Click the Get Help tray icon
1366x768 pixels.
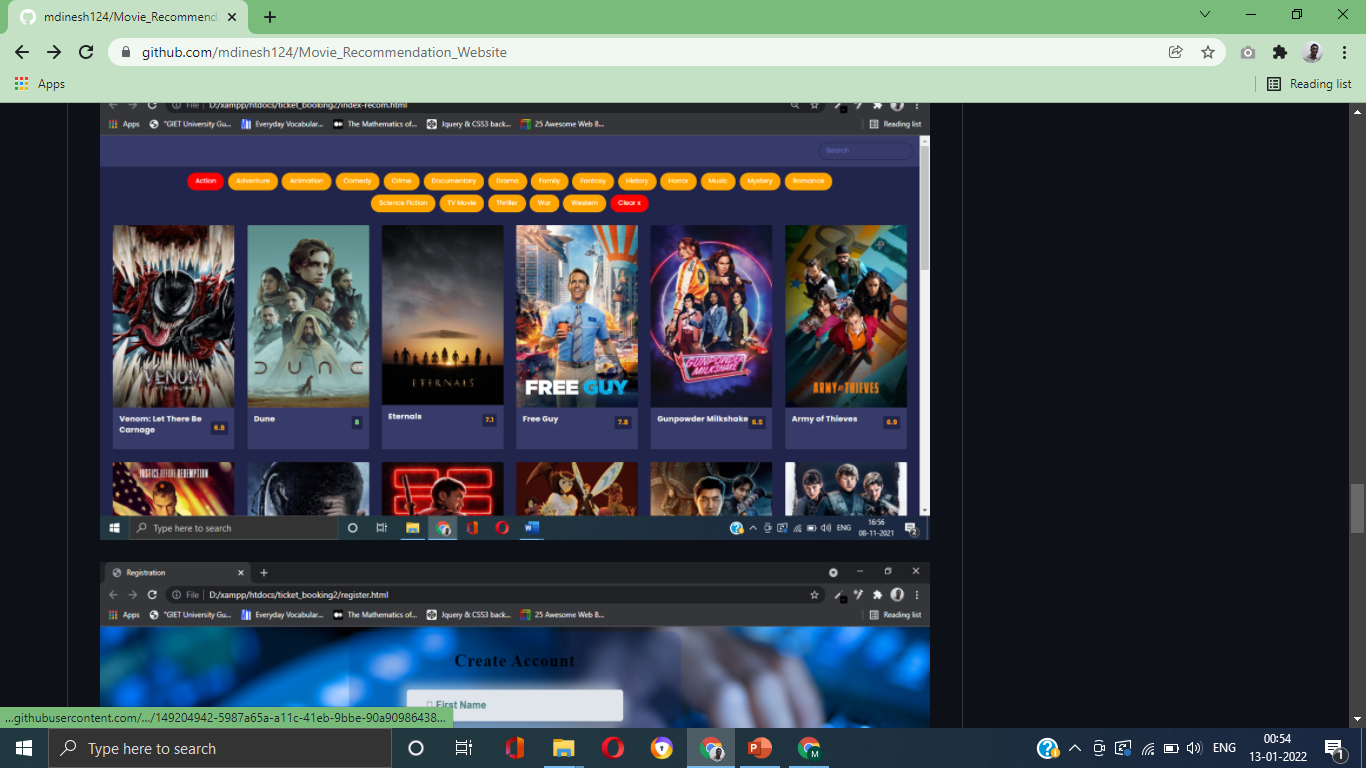(1047, 748)
